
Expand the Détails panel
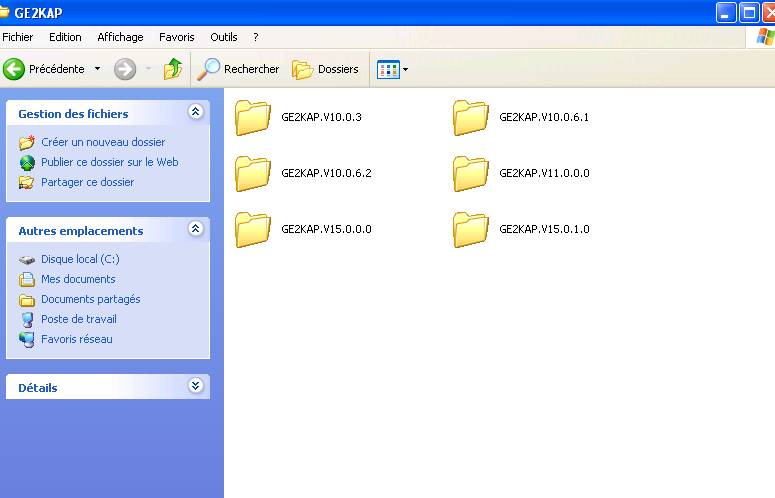tap(196, 385)
